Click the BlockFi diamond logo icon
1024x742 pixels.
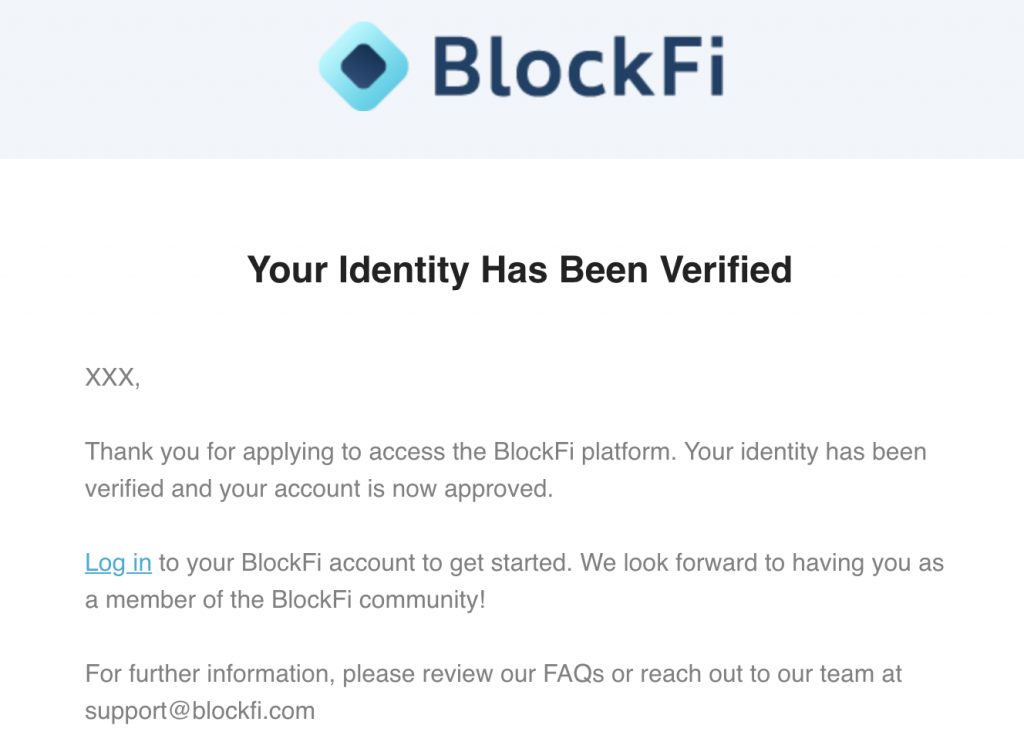click(364, 66)
